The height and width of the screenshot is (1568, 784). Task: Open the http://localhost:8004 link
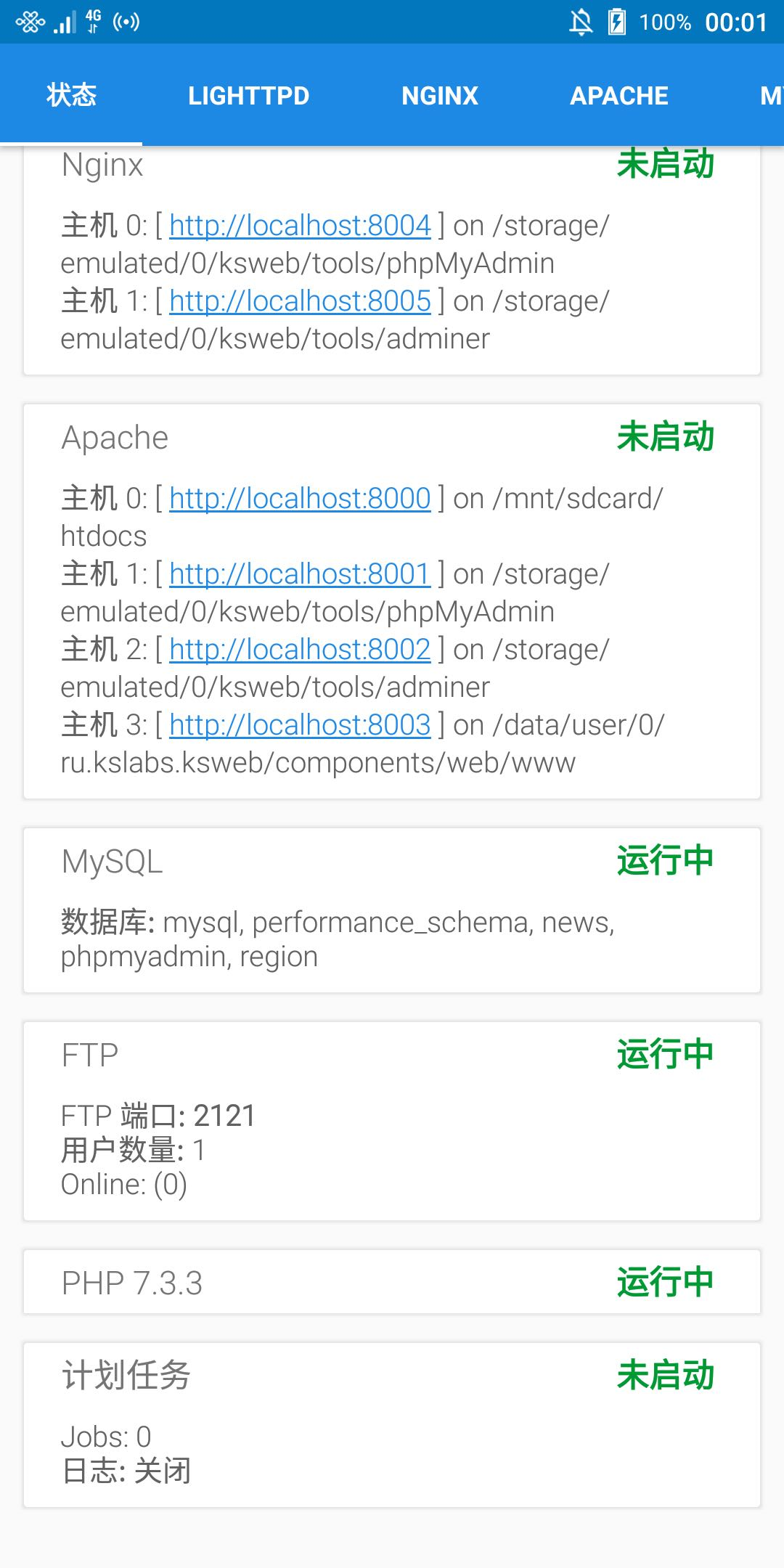click(300, 226)
